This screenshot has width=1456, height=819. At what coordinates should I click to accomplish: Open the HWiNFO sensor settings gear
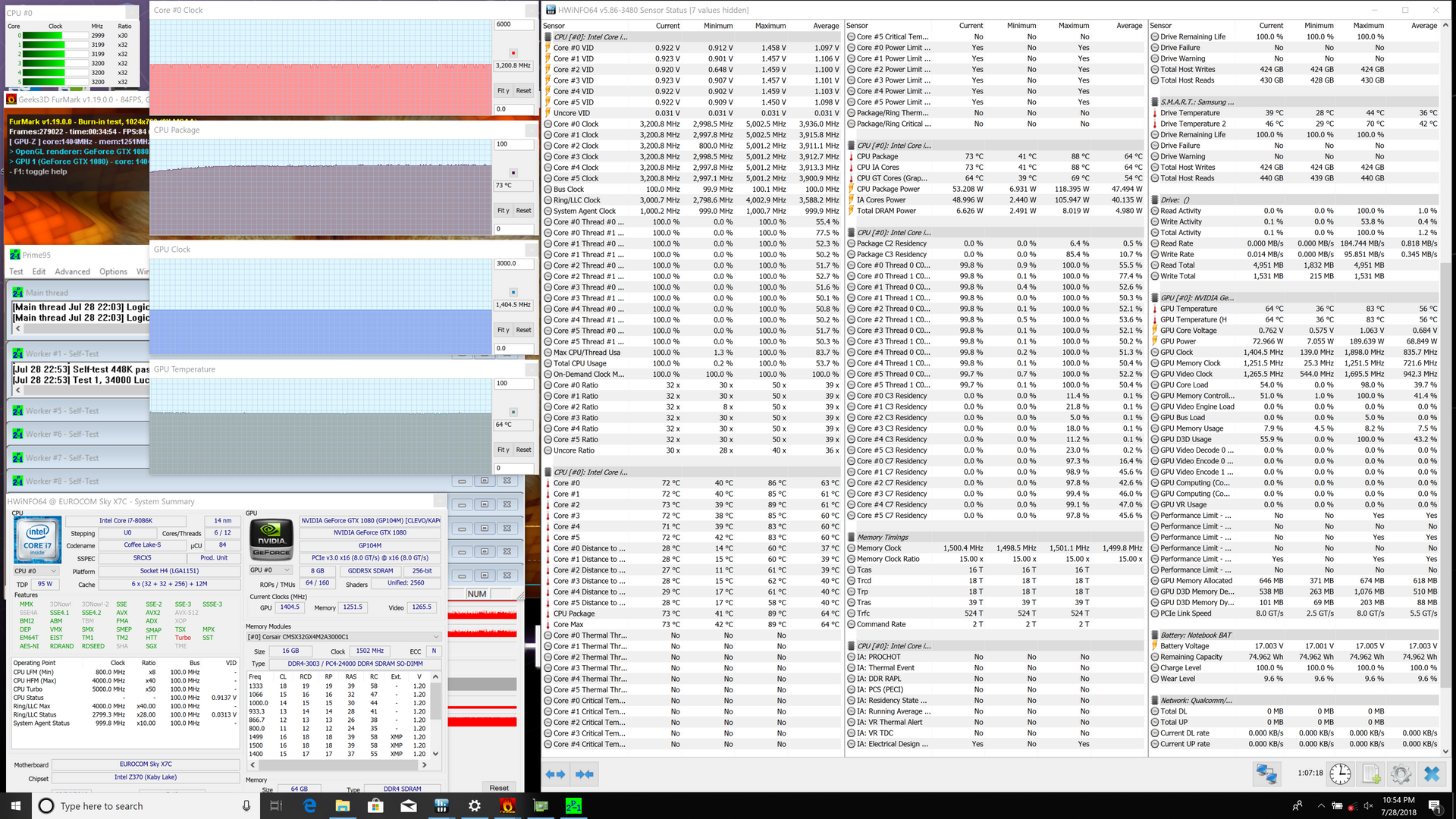click(1401, 773)
